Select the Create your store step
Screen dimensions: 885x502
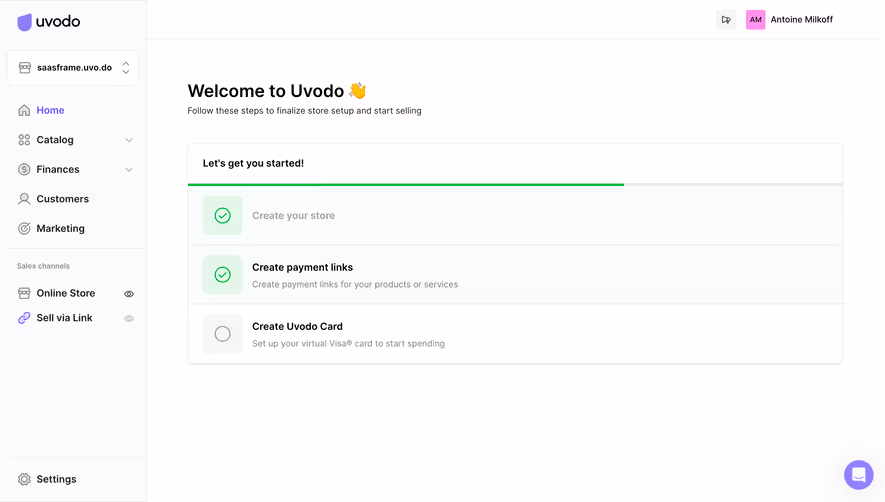tap(515, 216)
